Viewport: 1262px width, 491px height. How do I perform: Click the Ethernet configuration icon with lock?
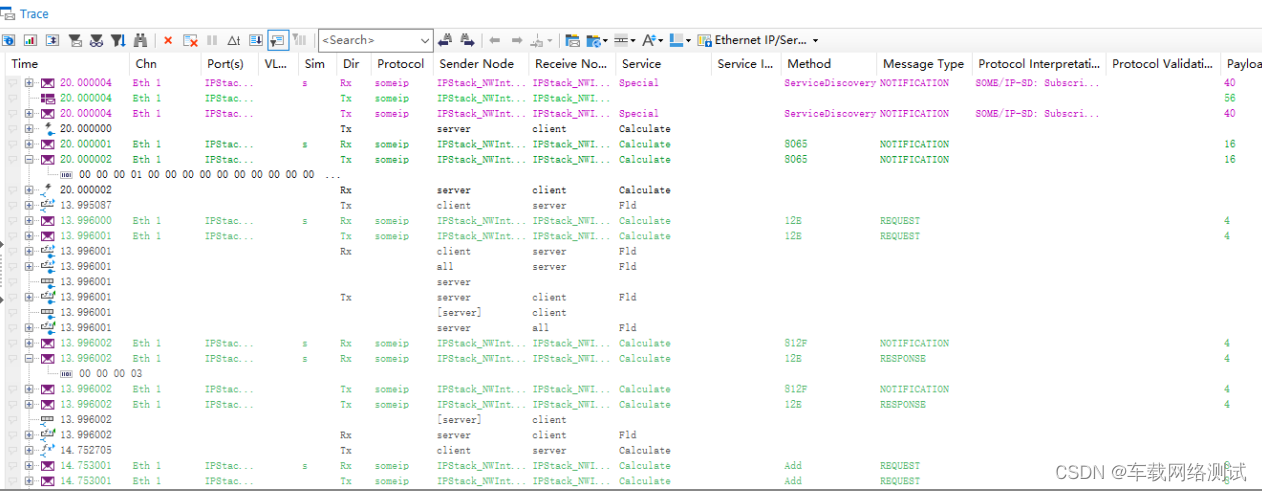click(705, 40)
